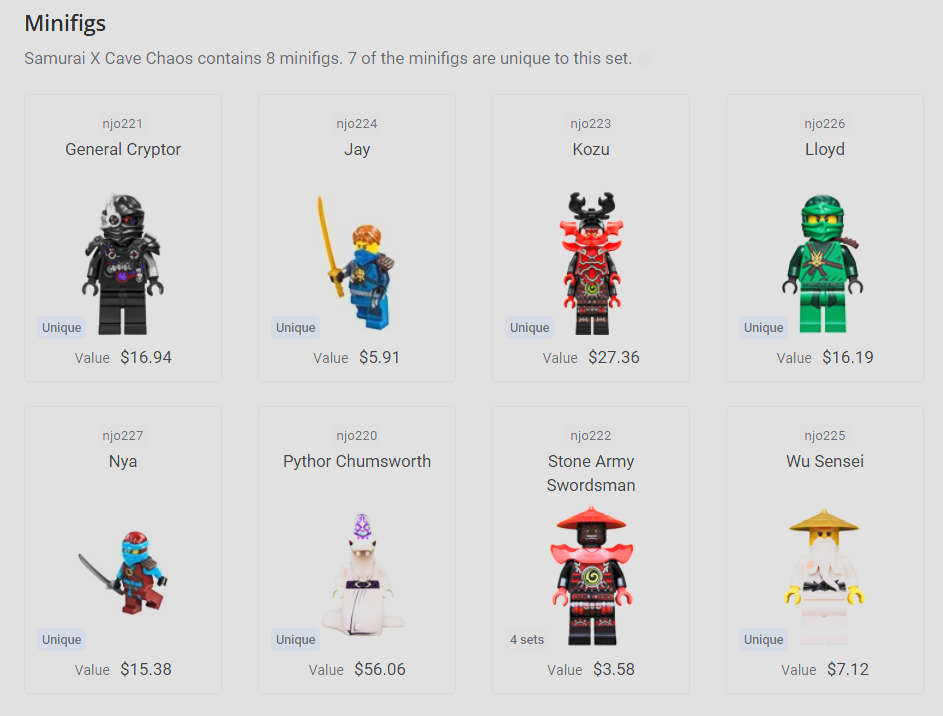Open the General Cryptor minifig image
The width and height of the screenshot is (943, 716).
coord(123,264)
